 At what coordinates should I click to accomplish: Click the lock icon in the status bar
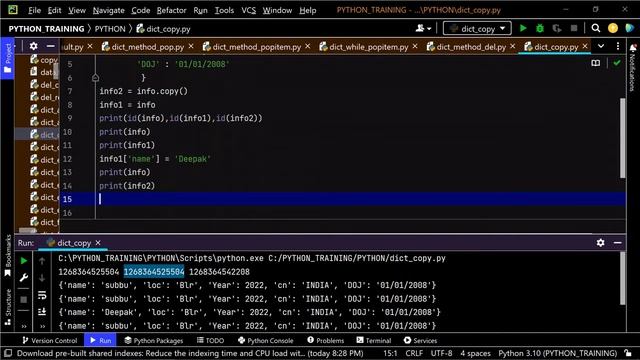click(x=628, y=353)
